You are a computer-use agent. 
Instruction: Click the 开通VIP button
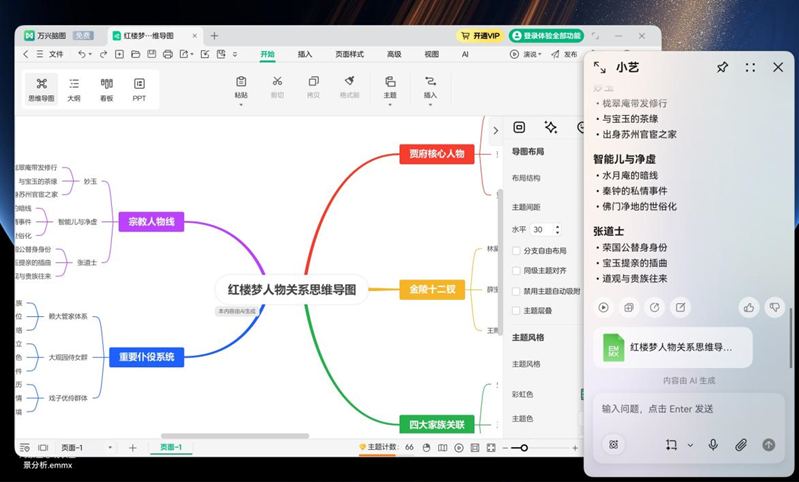coord(480,36)
